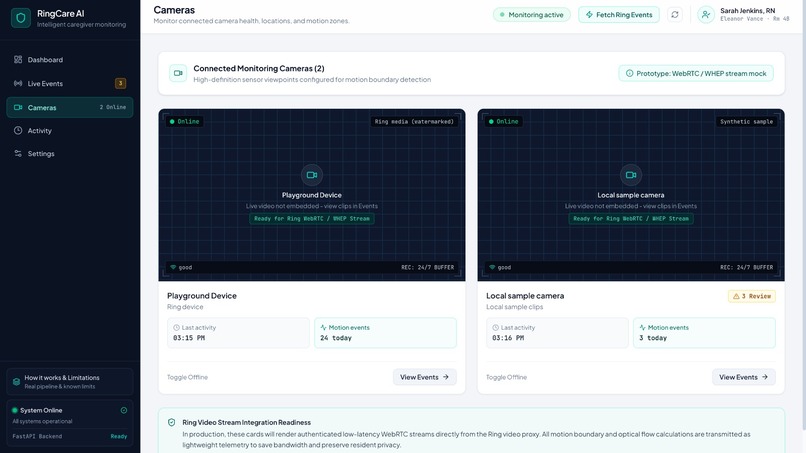This screenshot has height=453, width=806.
Task: Click Motion events 24 today tile
Action: pos(386,333)
